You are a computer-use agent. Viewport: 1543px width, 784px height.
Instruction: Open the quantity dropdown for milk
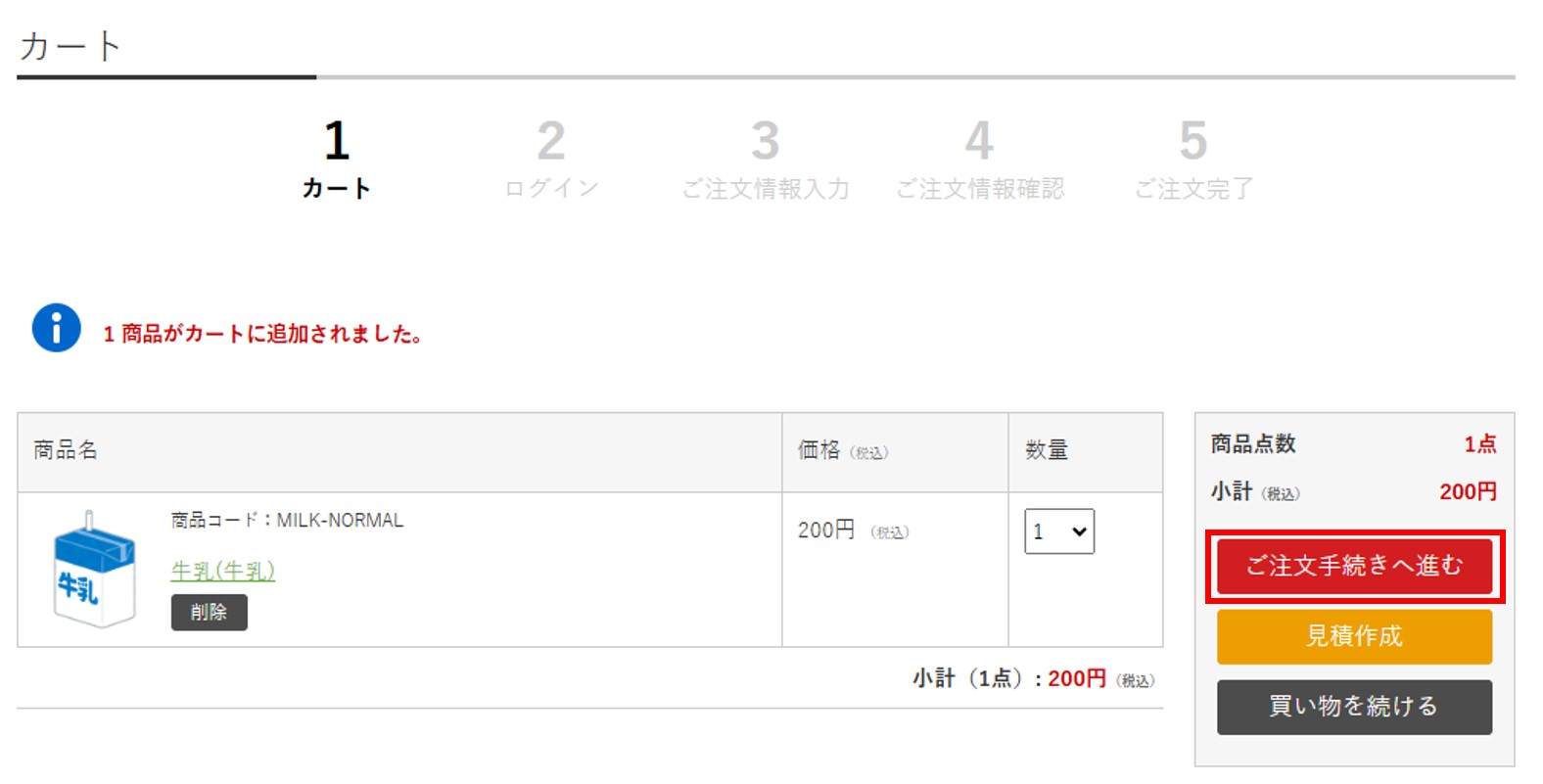click(x=1059, y=531)
